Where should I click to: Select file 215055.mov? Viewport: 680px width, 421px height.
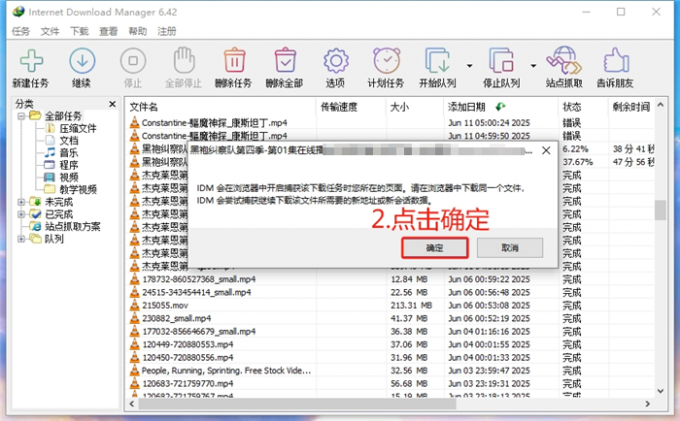166,305
